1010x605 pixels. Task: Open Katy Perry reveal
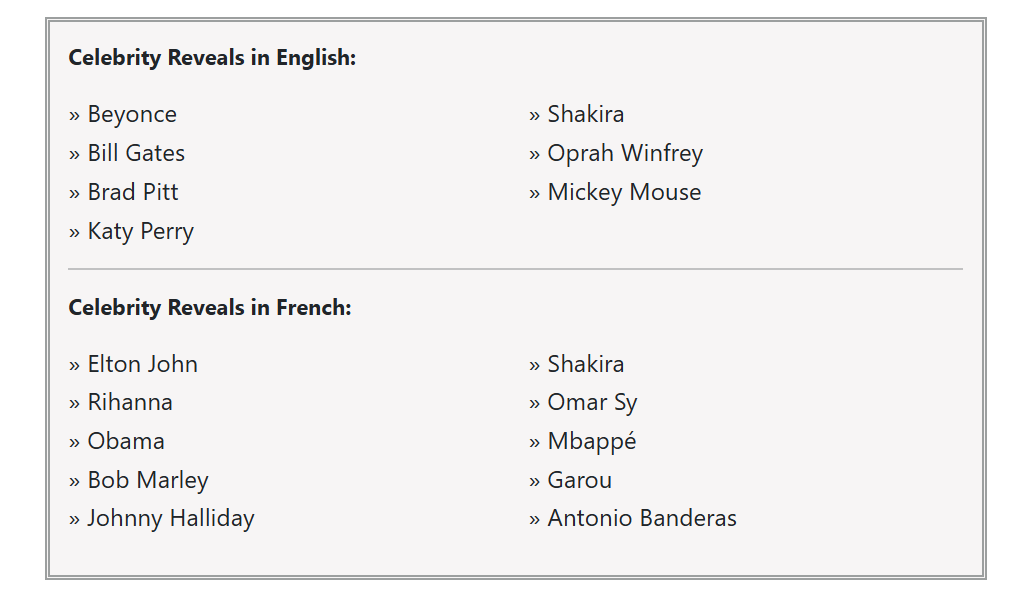140,231
